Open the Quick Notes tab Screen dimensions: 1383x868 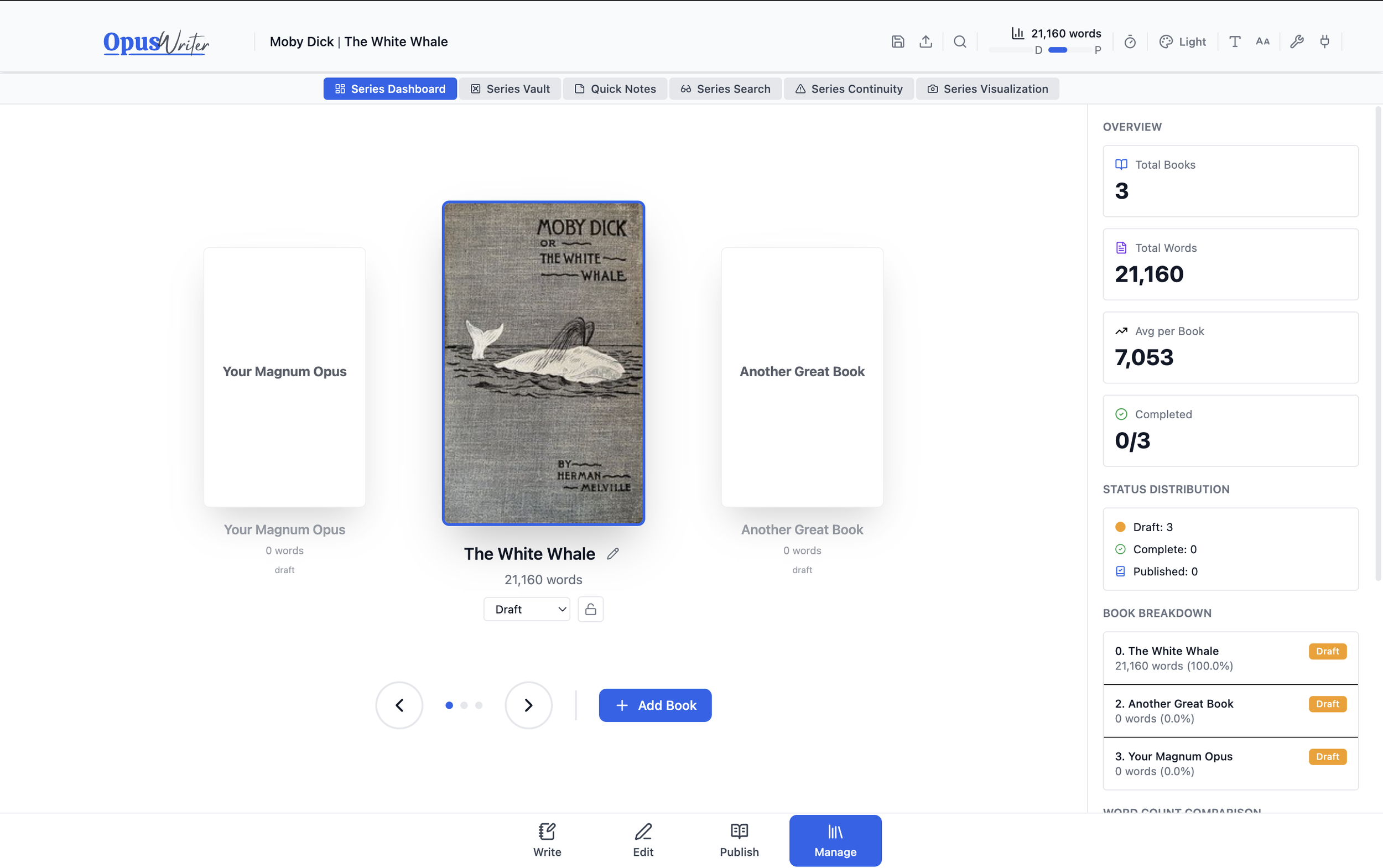(614, 89)
